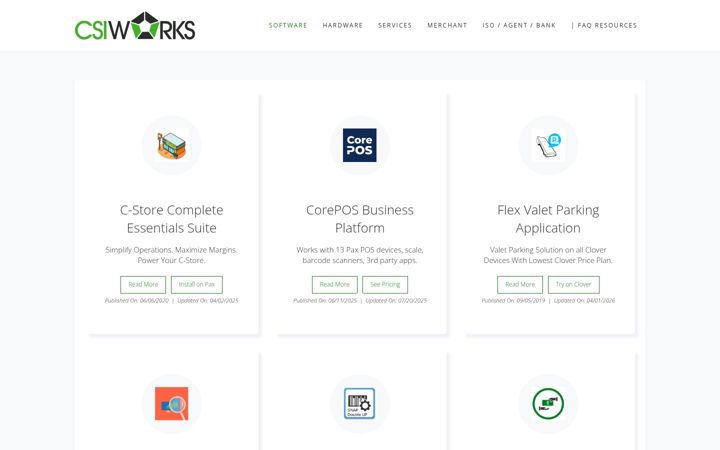Viewport: 720px width, 450px height.
Task: Click the Snap Double Up barcode icon
Action: [x=360, y=404]
